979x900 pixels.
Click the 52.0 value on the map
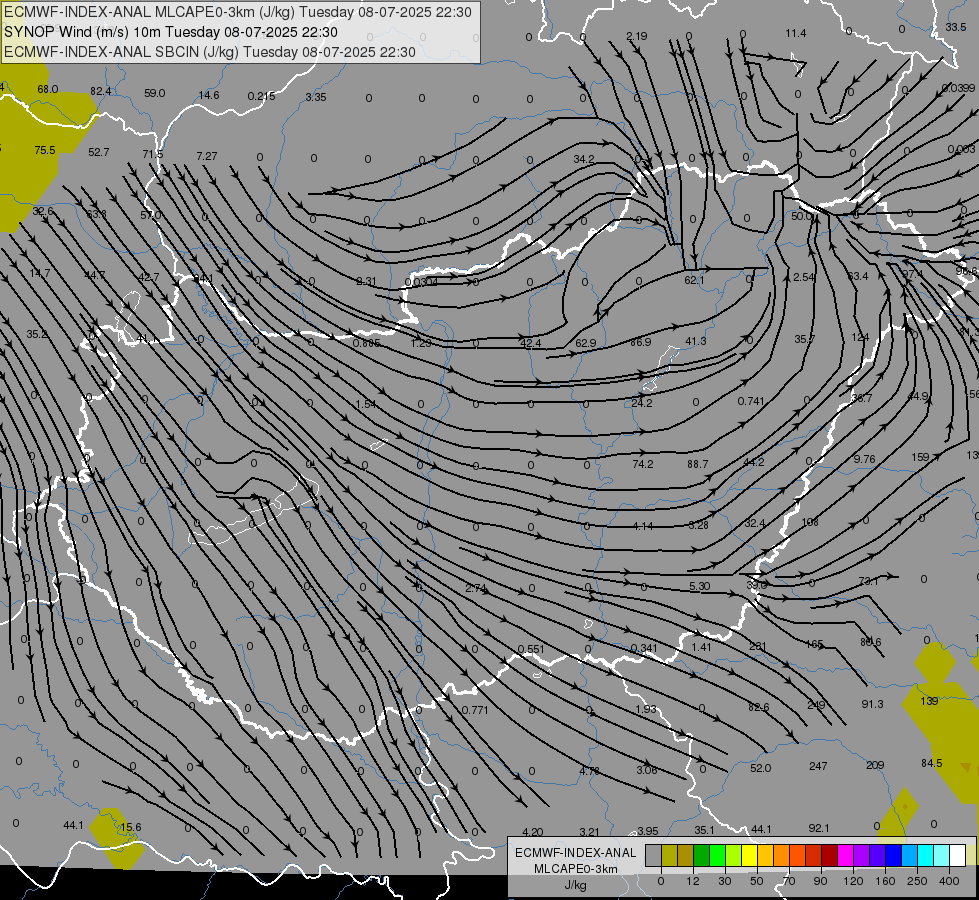pyautogui.click(x=760, y=768)
